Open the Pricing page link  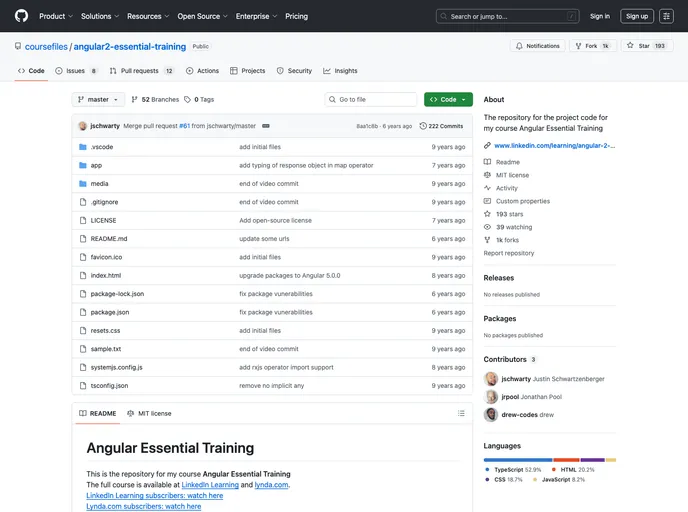296,16
